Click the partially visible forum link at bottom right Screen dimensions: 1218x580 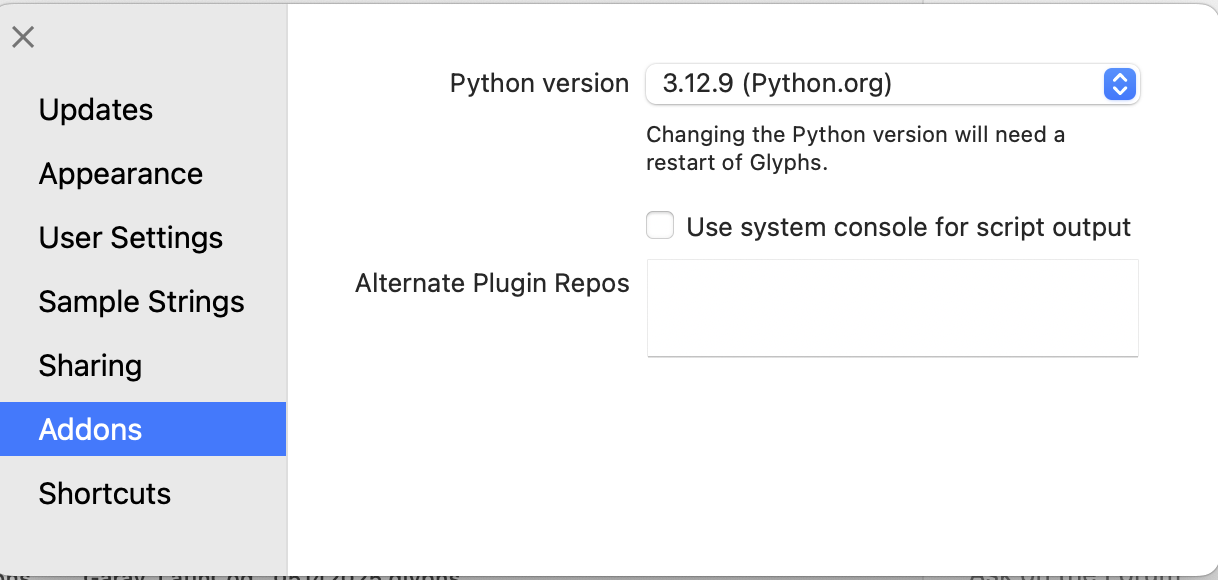[x=1035, y=576]
